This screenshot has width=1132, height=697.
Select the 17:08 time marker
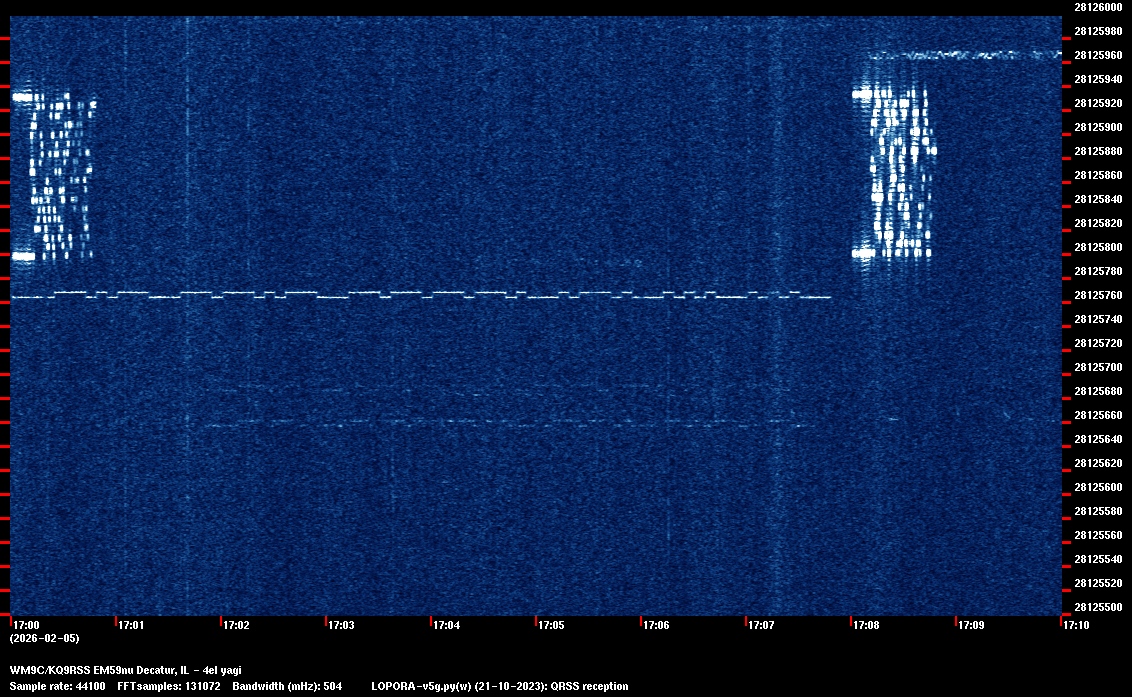pos(866,626)
